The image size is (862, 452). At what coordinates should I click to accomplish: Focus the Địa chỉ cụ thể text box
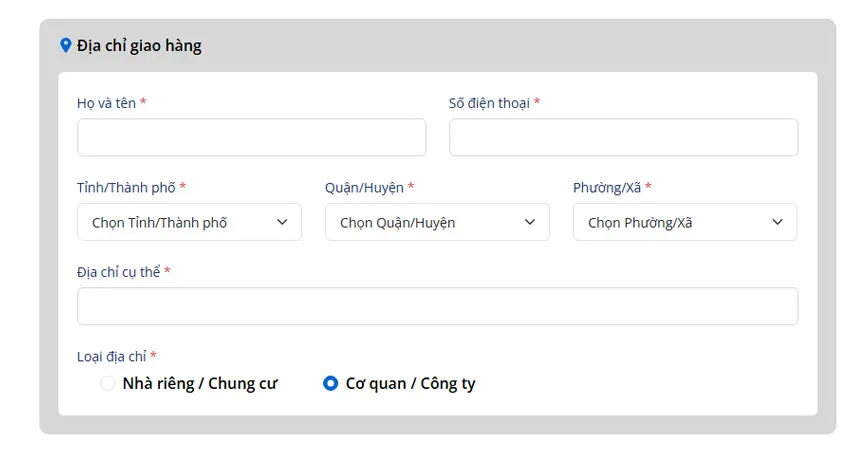click(x=438, y=306)
